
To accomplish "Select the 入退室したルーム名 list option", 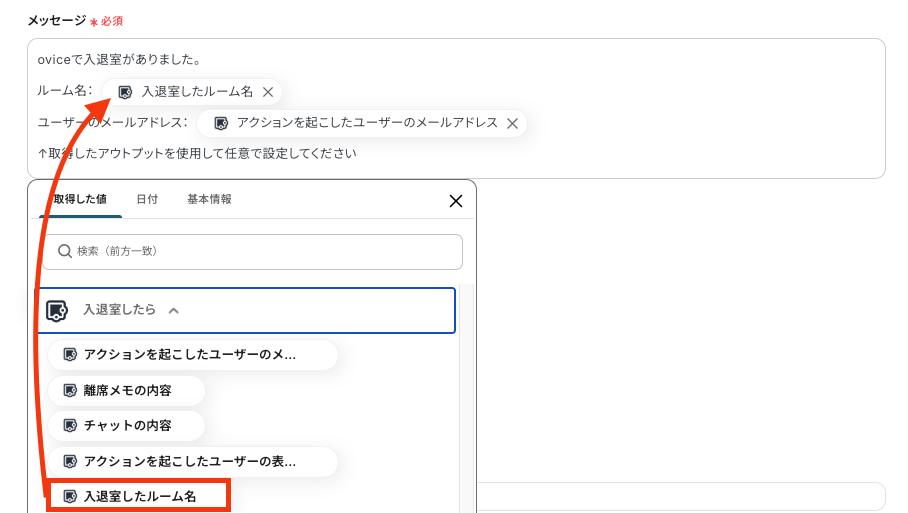I will click(x=139, y=496).
